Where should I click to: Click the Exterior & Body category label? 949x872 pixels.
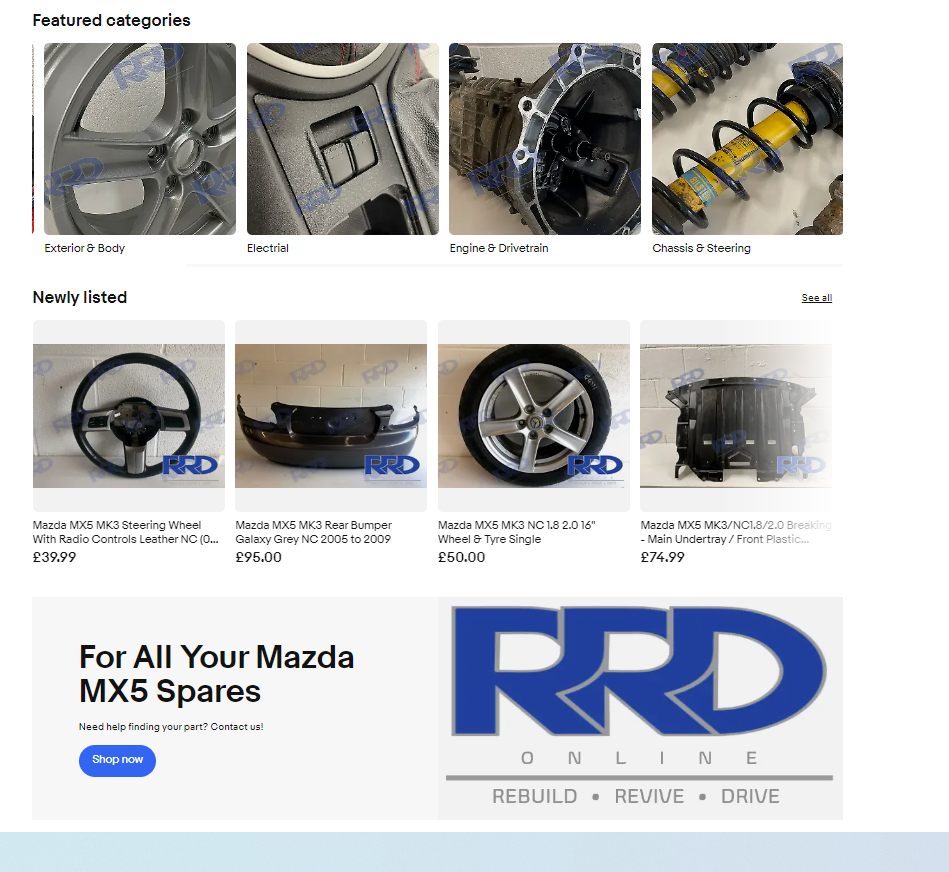85,248
